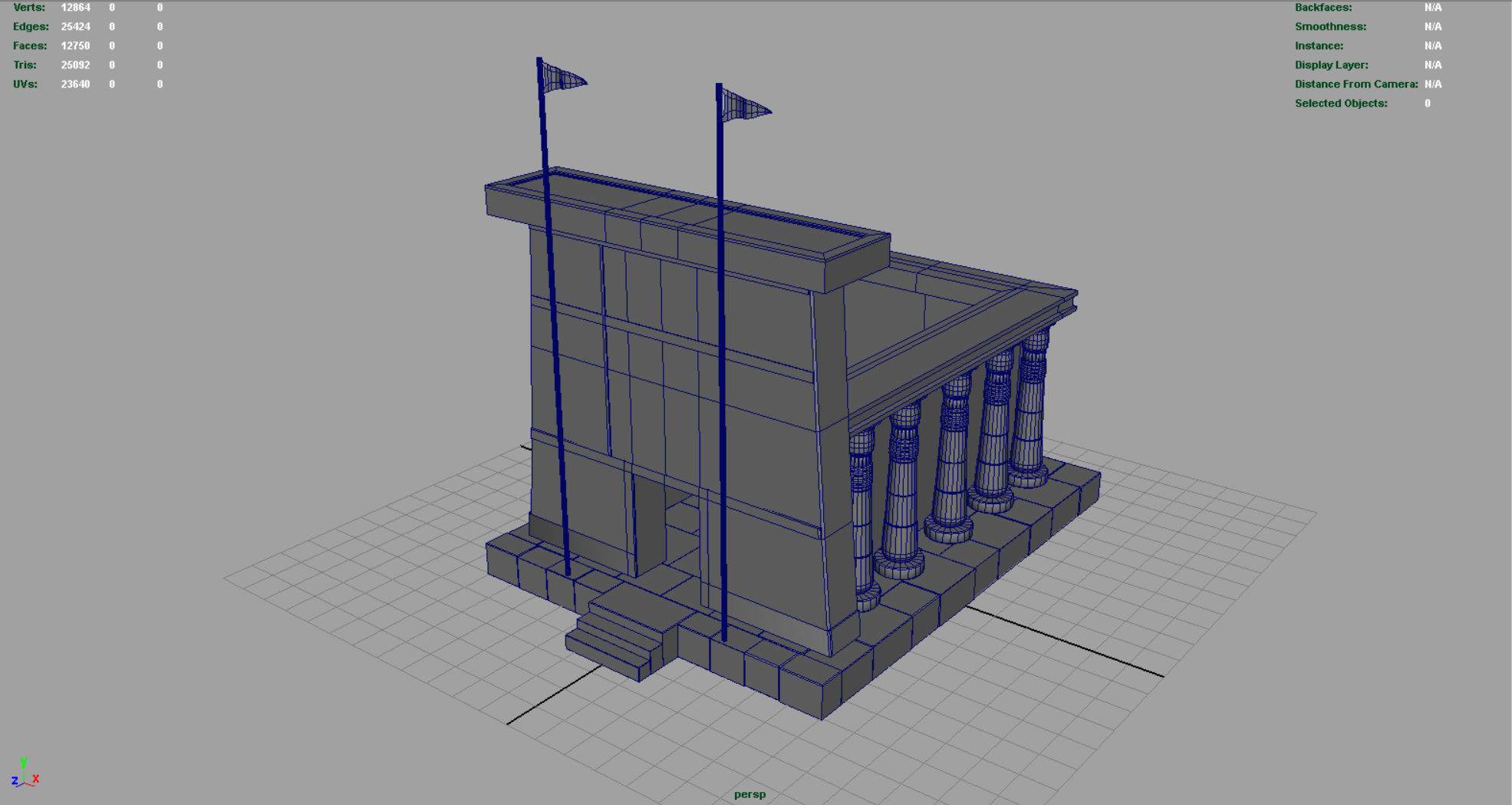
Task: Click the persp camera name label
Action: (749, 794)
